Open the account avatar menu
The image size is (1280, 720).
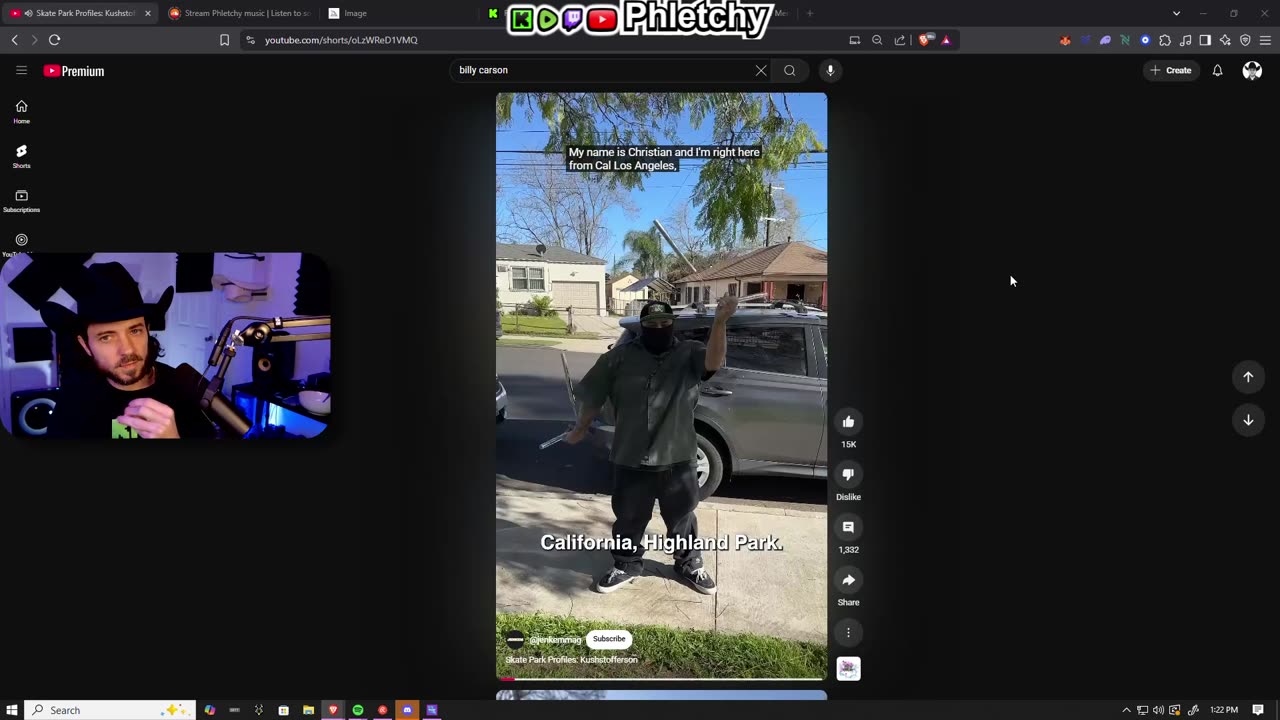pyautogui.click(x=1252, y=70)
